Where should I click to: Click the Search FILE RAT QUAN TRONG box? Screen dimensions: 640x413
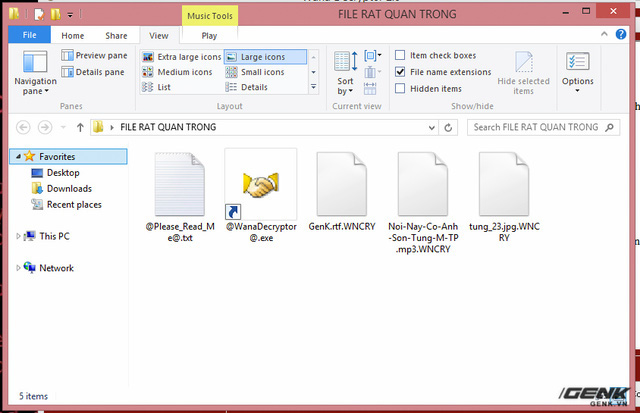coord(543,127)
